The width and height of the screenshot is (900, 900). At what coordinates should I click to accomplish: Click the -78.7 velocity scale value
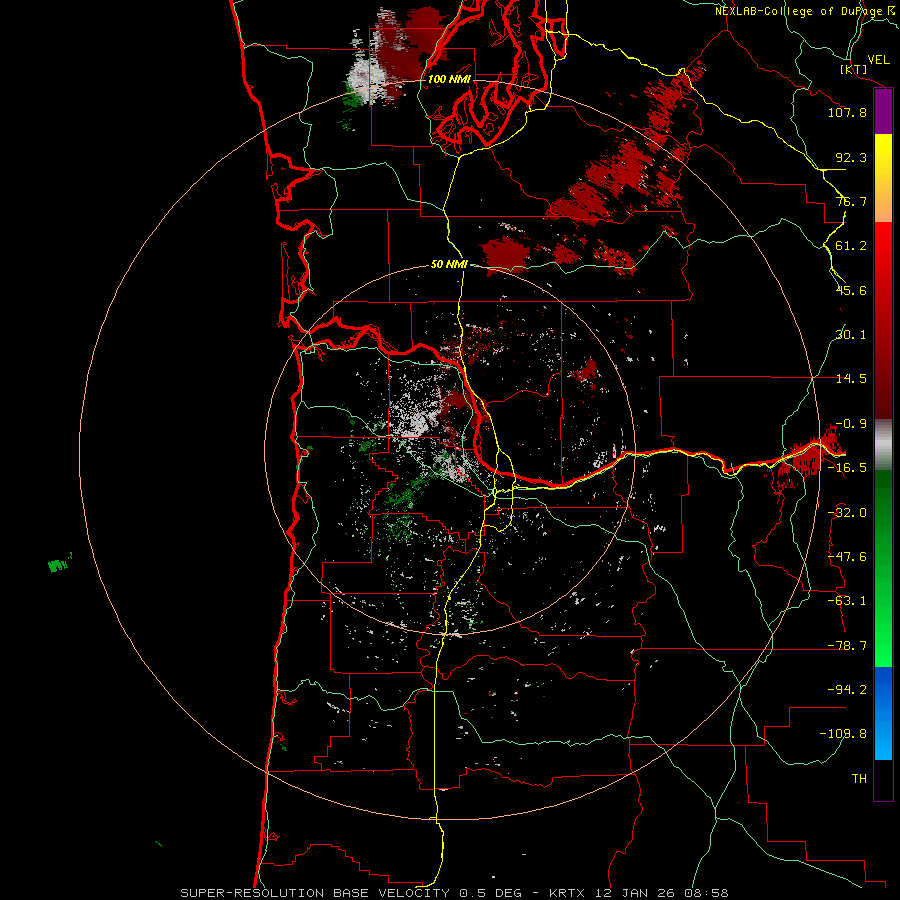(847, 646)
